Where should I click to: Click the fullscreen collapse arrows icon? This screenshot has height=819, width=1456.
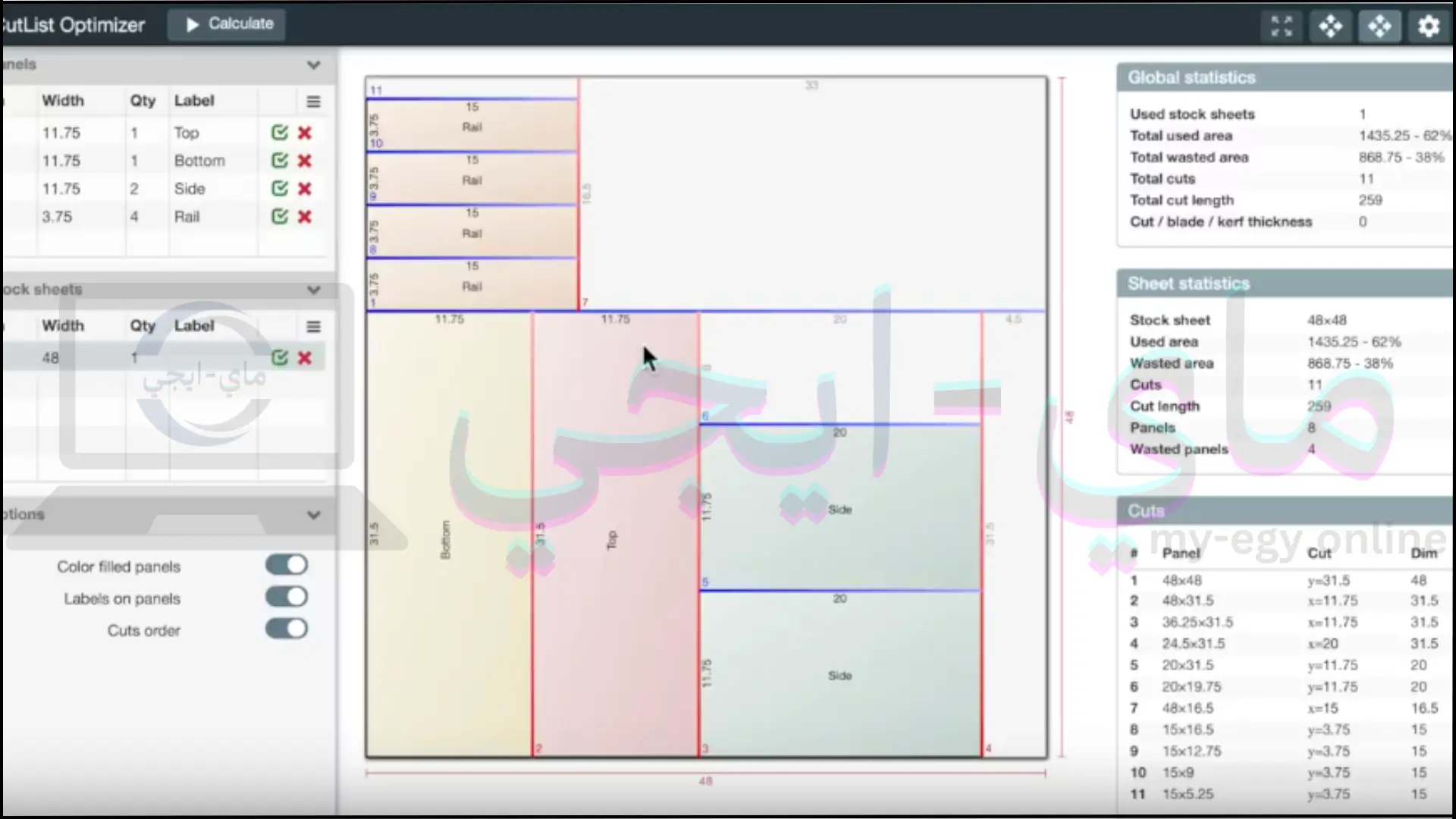[x=1282, y=27]
